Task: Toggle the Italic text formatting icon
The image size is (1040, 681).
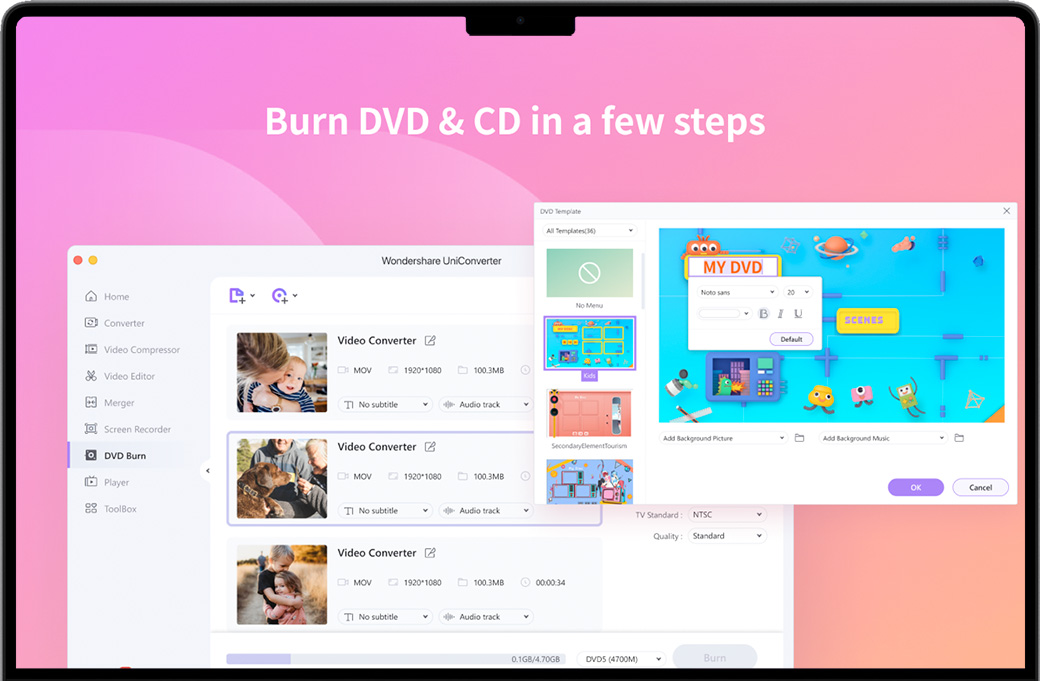Action: tap(781, 314)
